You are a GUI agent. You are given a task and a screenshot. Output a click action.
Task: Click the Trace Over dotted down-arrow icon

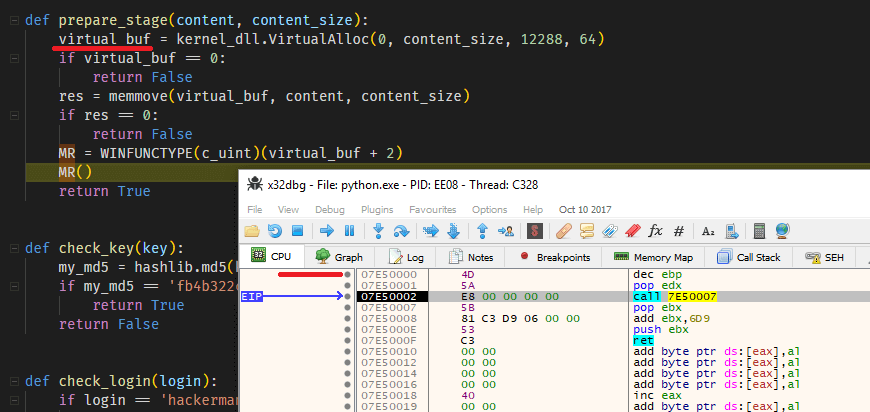(453, 231)
